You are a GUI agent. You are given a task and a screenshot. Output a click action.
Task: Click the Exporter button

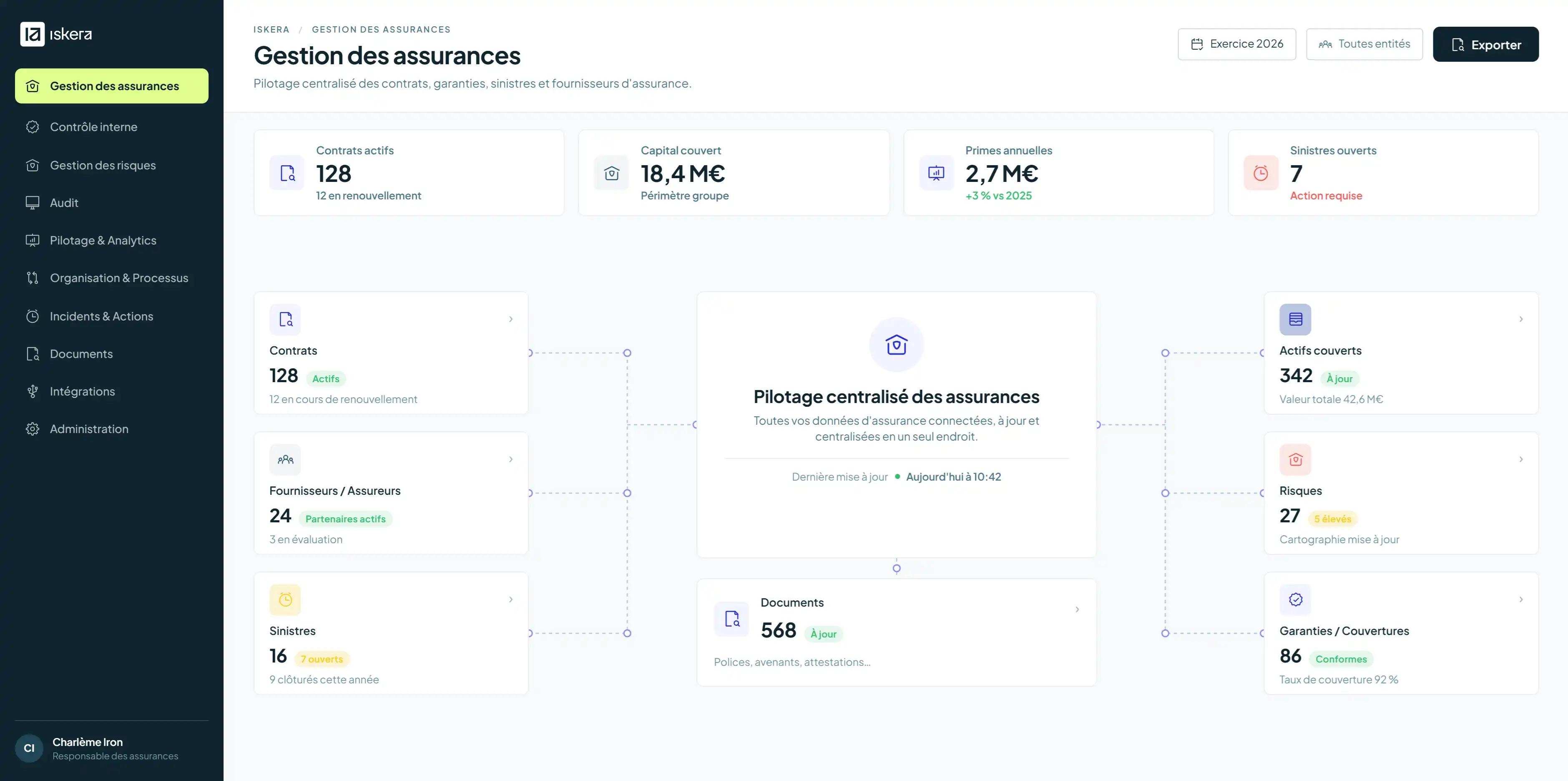(x=1486, y=45)
